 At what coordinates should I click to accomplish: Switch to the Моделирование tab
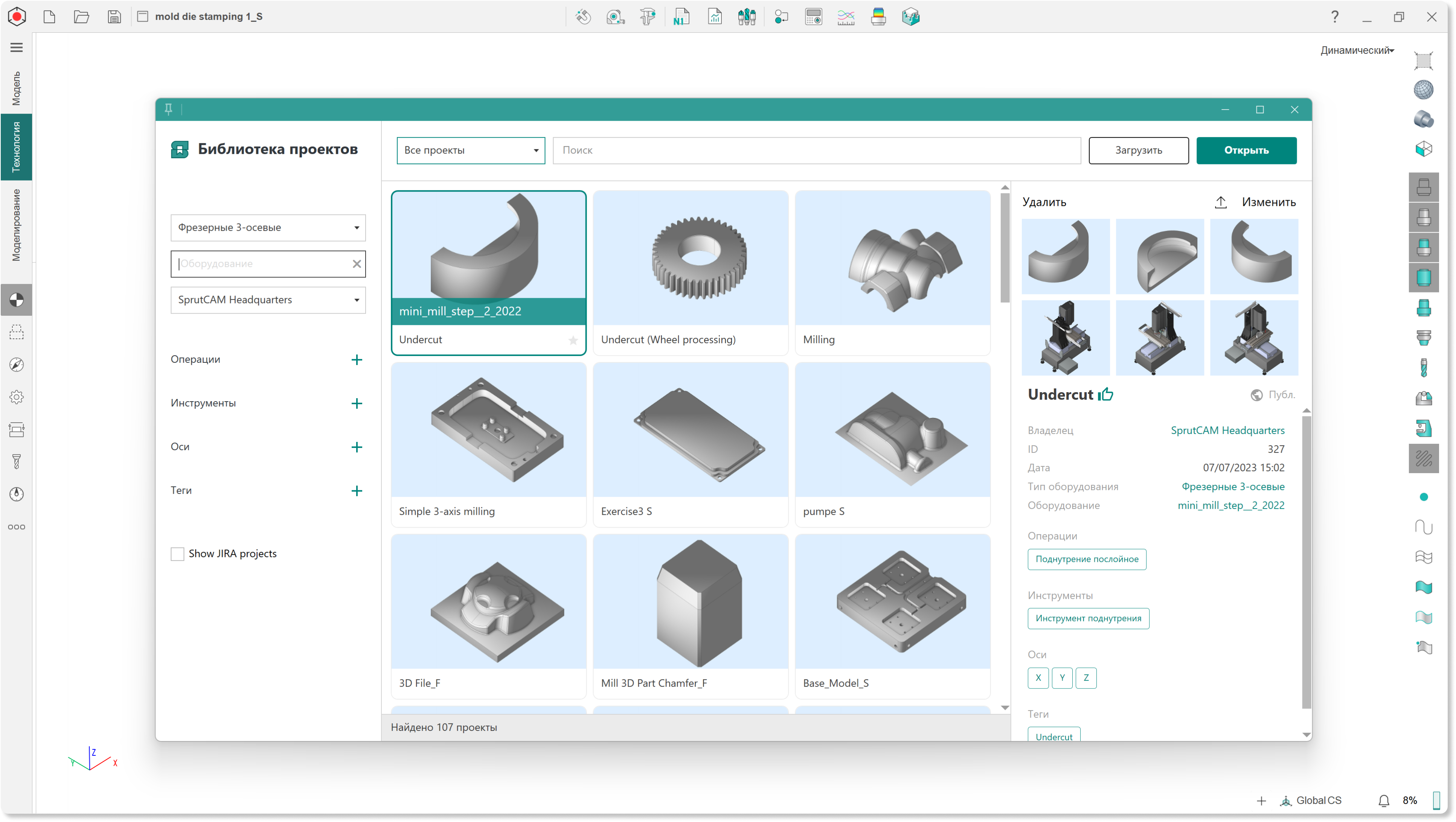(x=17, y=225)
